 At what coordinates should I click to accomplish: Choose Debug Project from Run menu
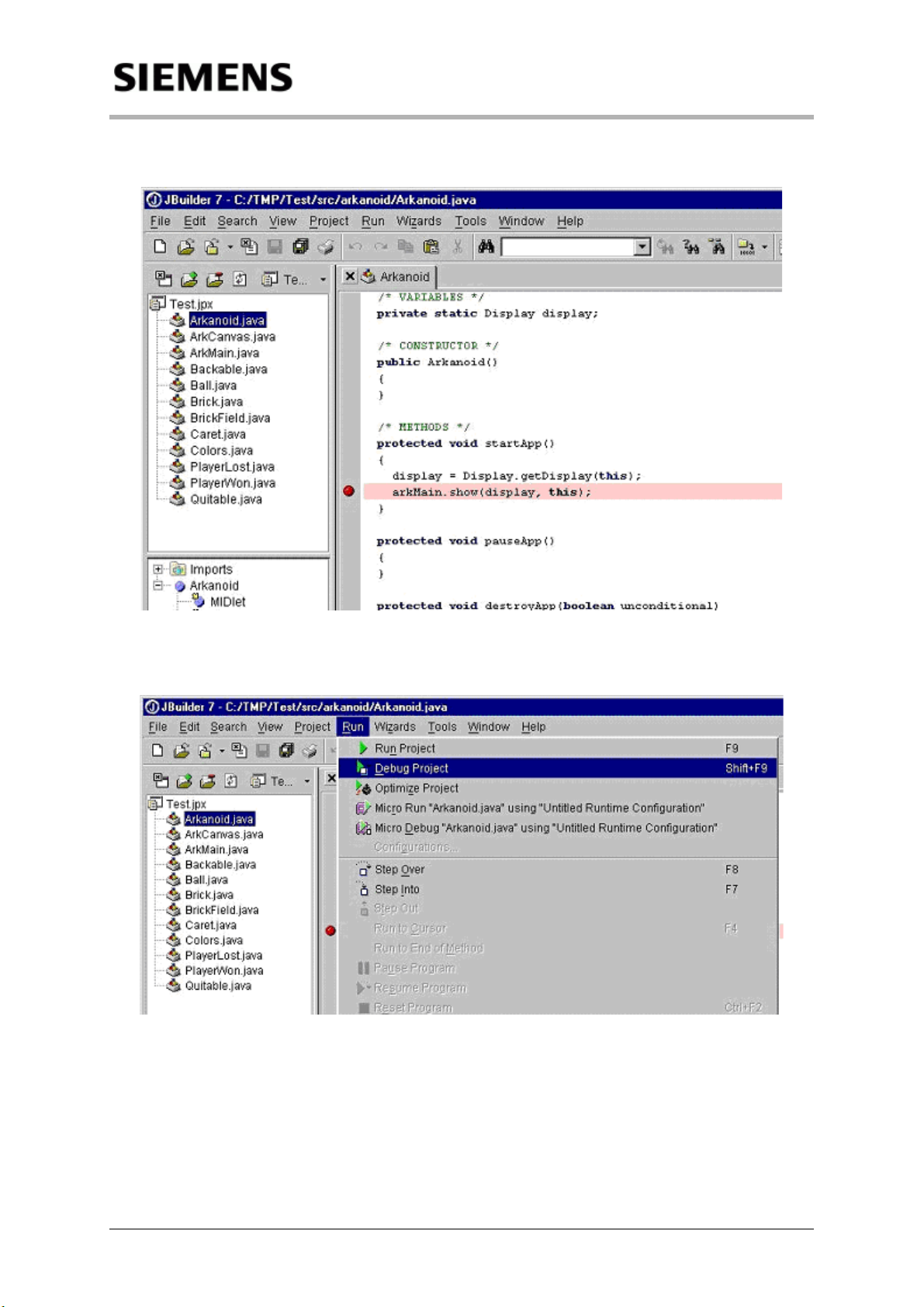(x=559, y=768)
